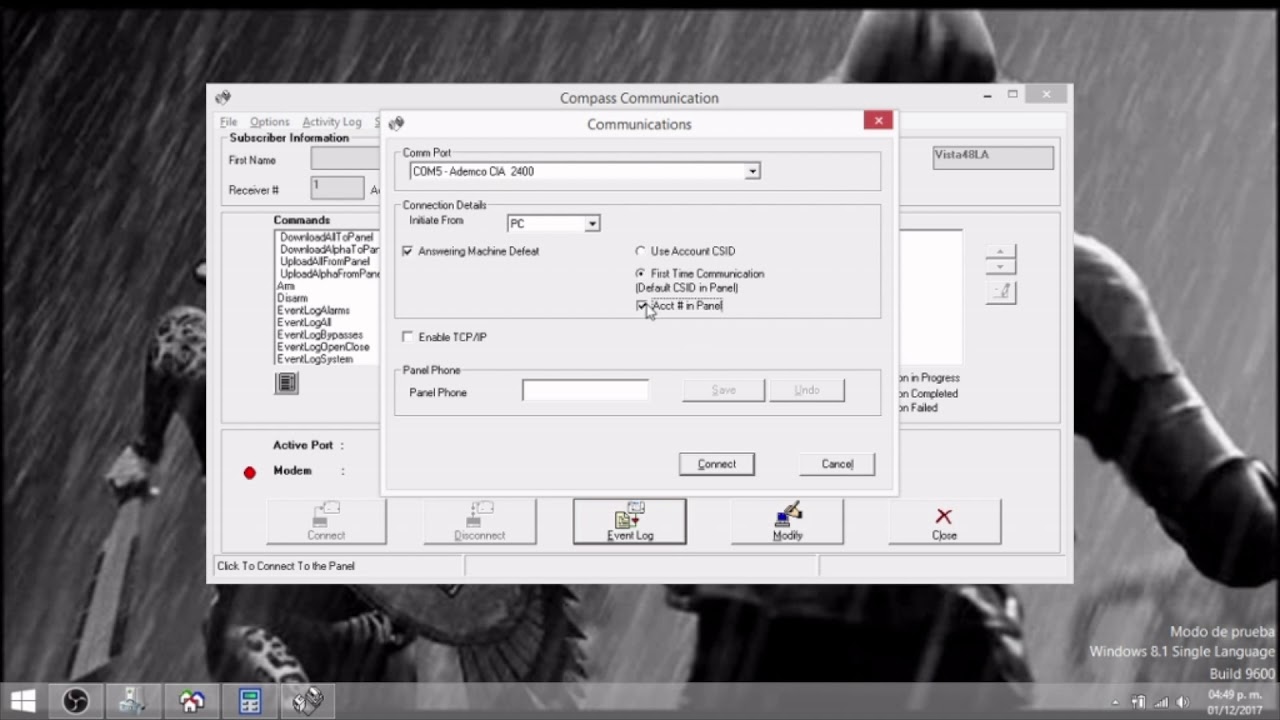The image size is (1280, 720).
Task: Uncheck Acct # in Panel checkbox
Action: pyautogui.click(x=642, y=306)
